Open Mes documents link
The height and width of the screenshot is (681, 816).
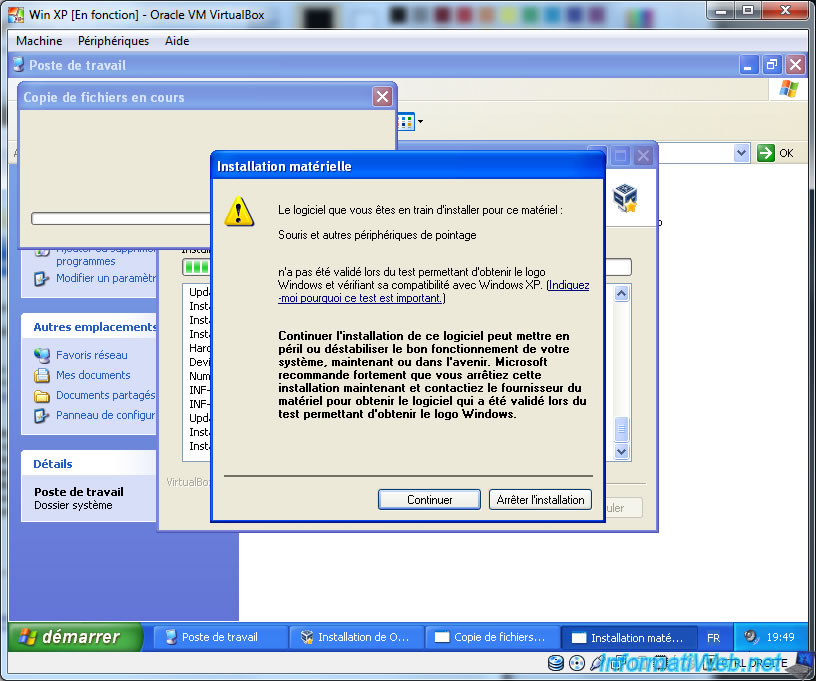pyautogui.click(x=93, y=375)
